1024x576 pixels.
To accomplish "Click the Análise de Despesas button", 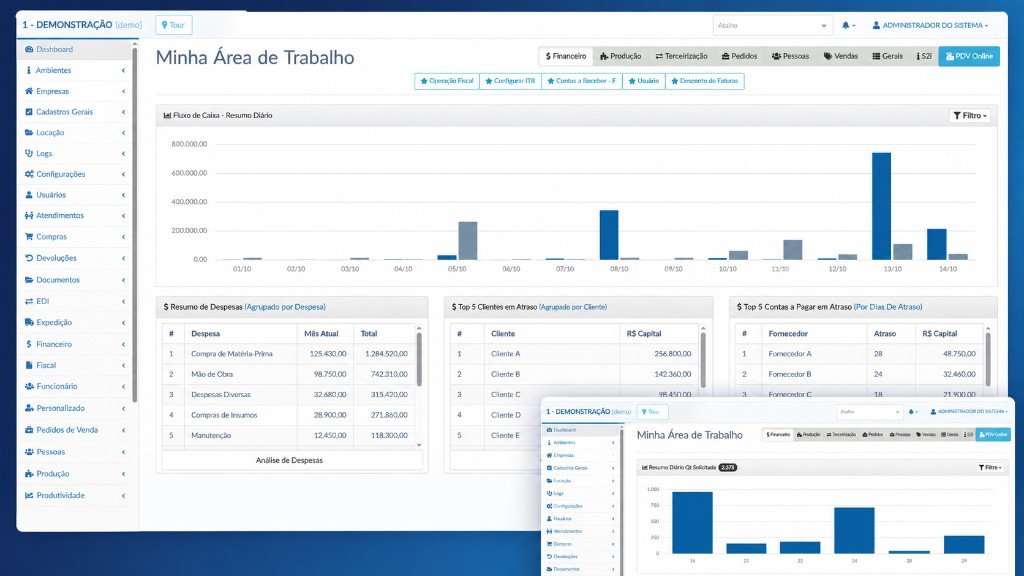I will pyautogui.click(x=289, y=460).
